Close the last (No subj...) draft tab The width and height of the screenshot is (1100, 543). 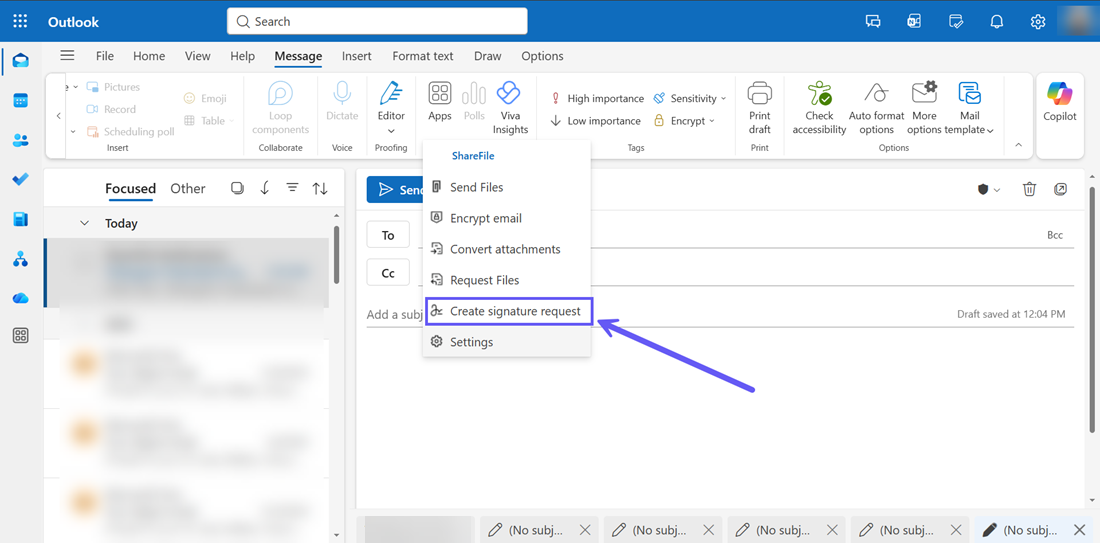pyautogui.click(x=1080, y=530)
